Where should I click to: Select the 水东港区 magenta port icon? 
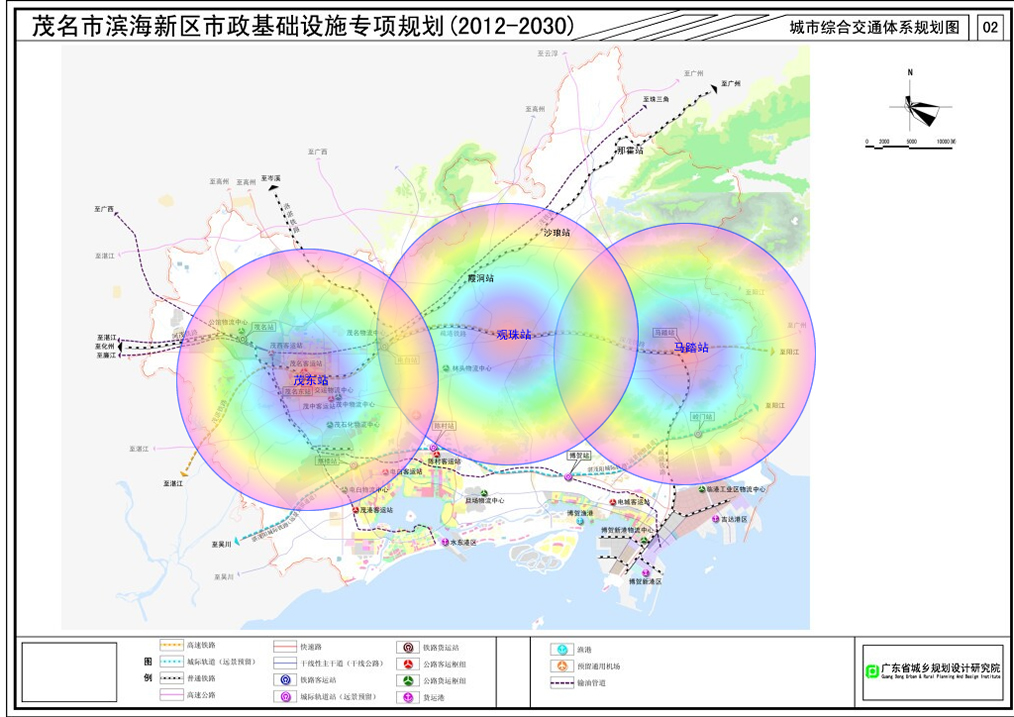point(445,542)
